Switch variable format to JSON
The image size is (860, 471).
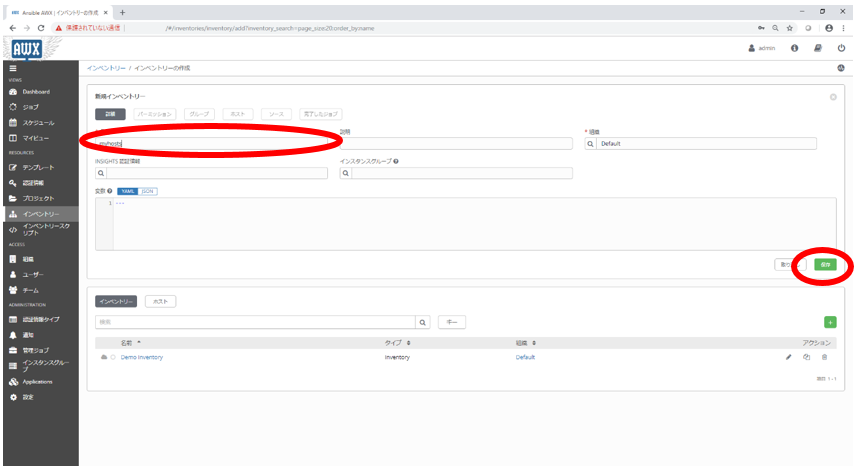click(148, 190)
